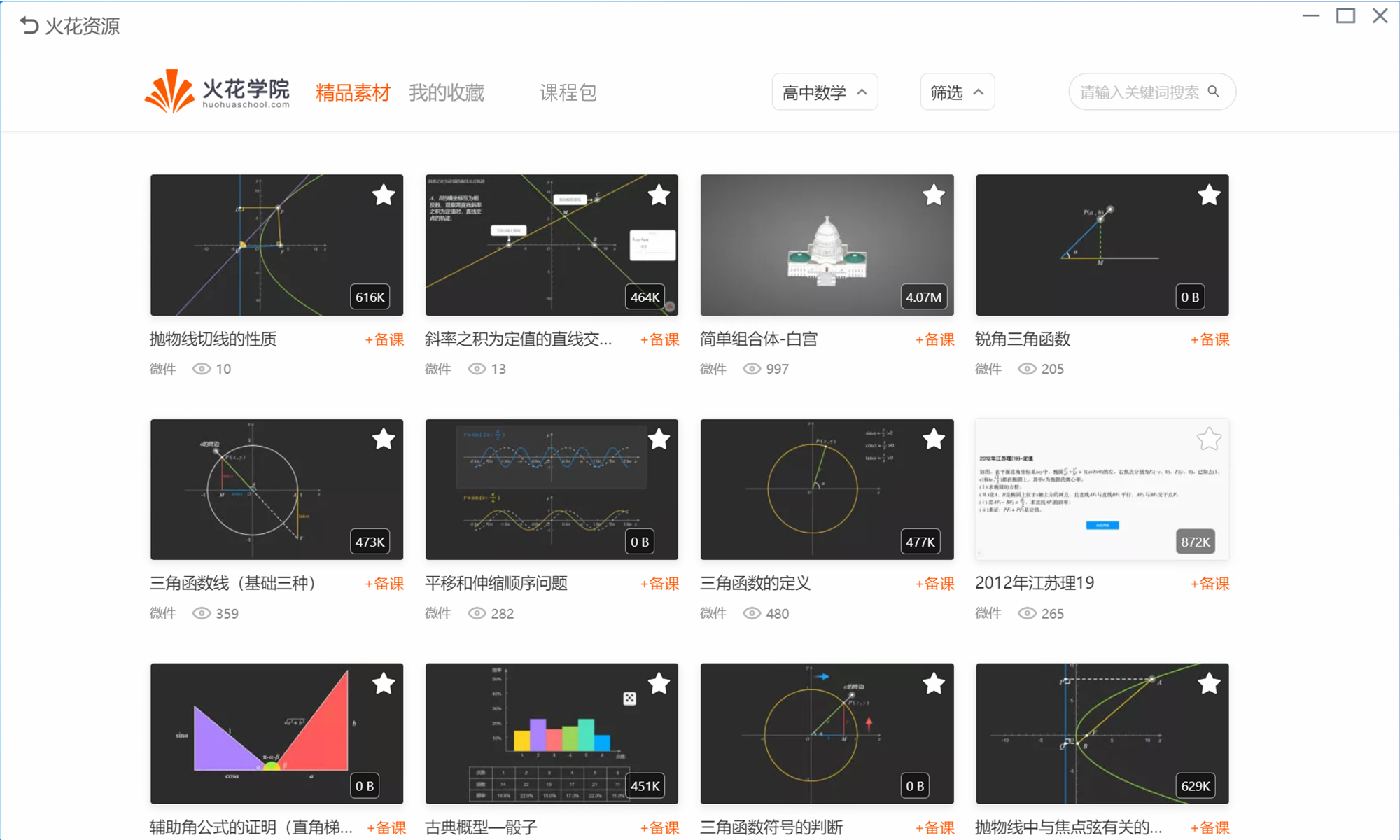Toggle favorite star on 平移和伸缩顺序问题
The image size is (1400, 840).
coord(659,440)
